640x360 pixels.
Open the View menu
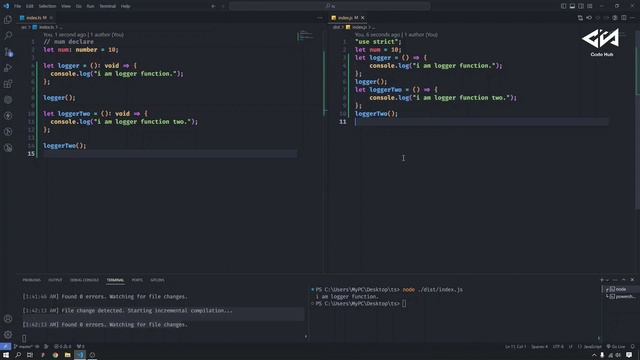(x=66, y=6)
